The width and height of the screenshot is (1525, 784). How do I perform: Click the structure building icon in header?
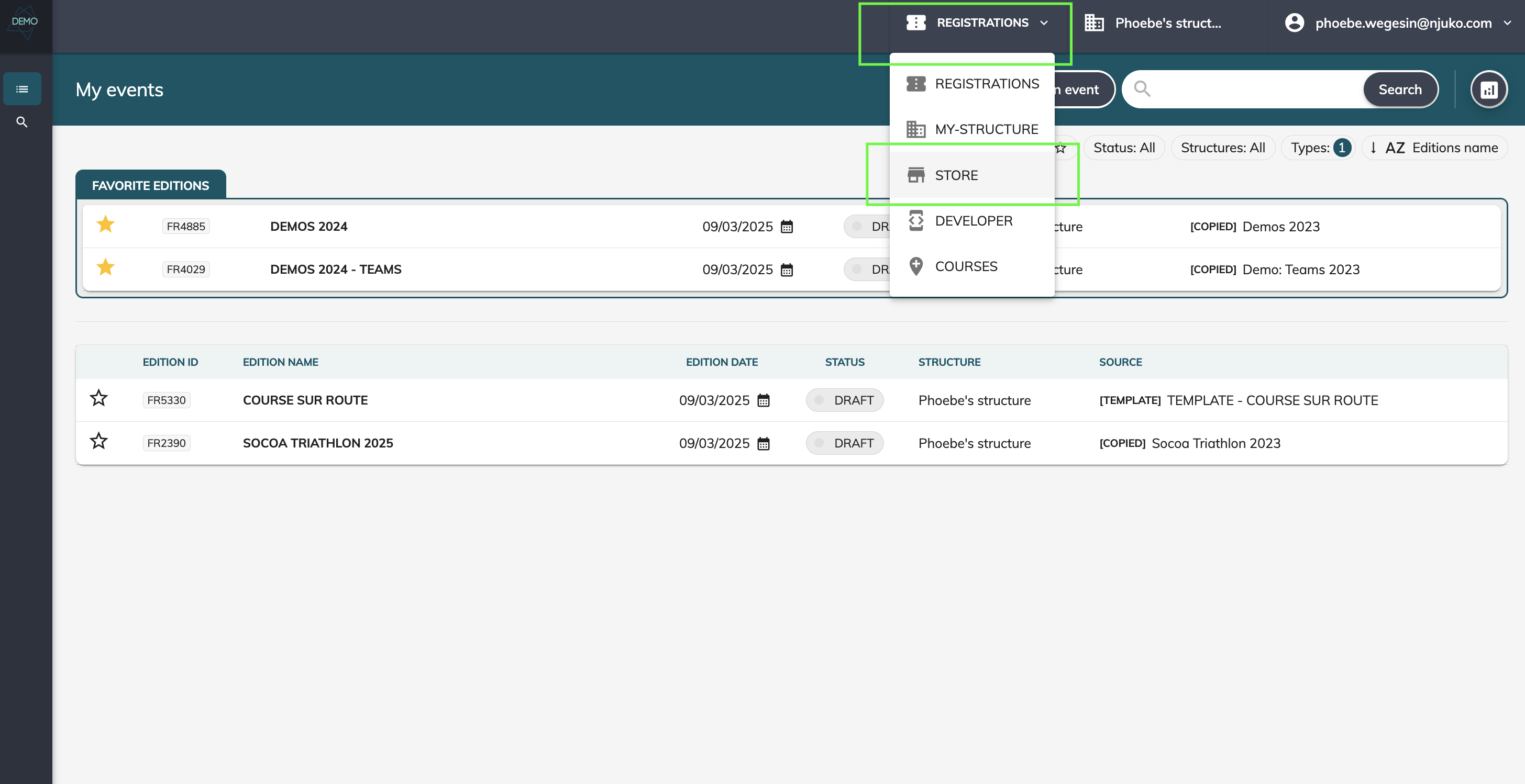(x=1094, y=23)
